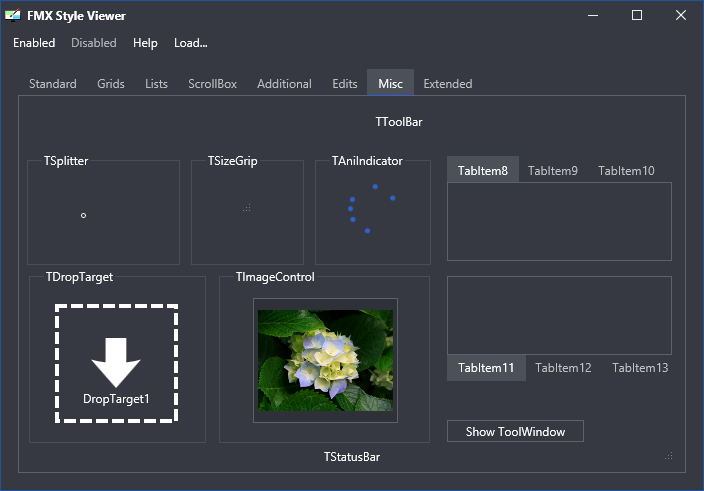Select the TabItem10 tab
This screenshot has height=491, width=704.
(x=626, y=171)
